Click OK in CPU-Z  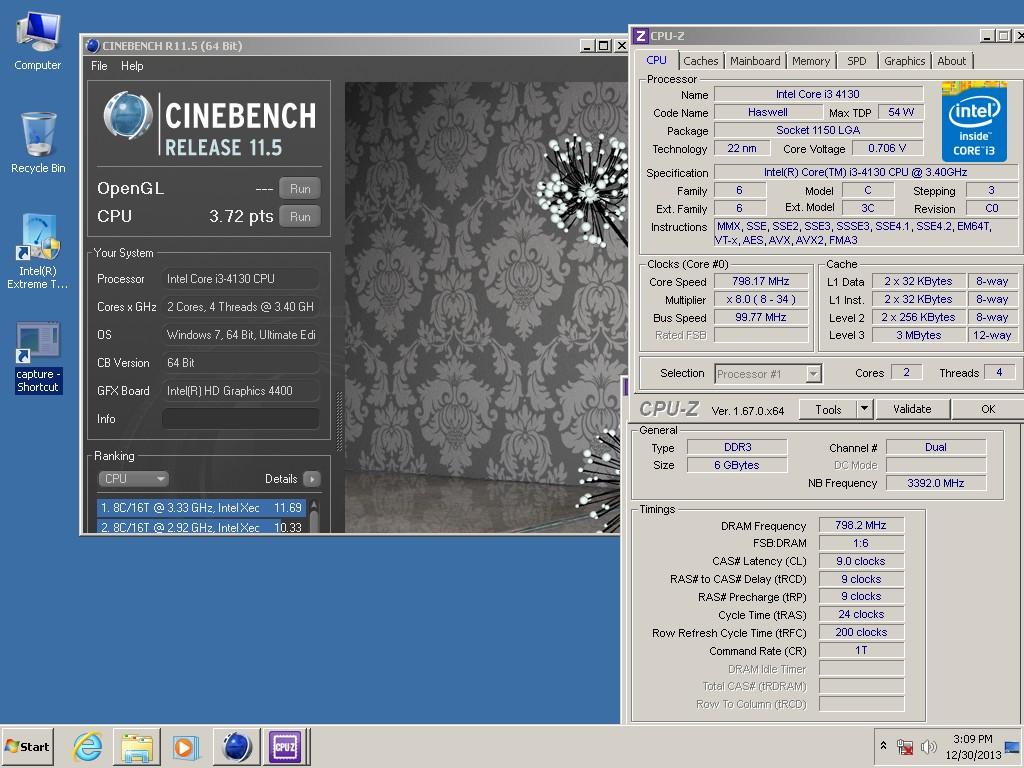987,409
